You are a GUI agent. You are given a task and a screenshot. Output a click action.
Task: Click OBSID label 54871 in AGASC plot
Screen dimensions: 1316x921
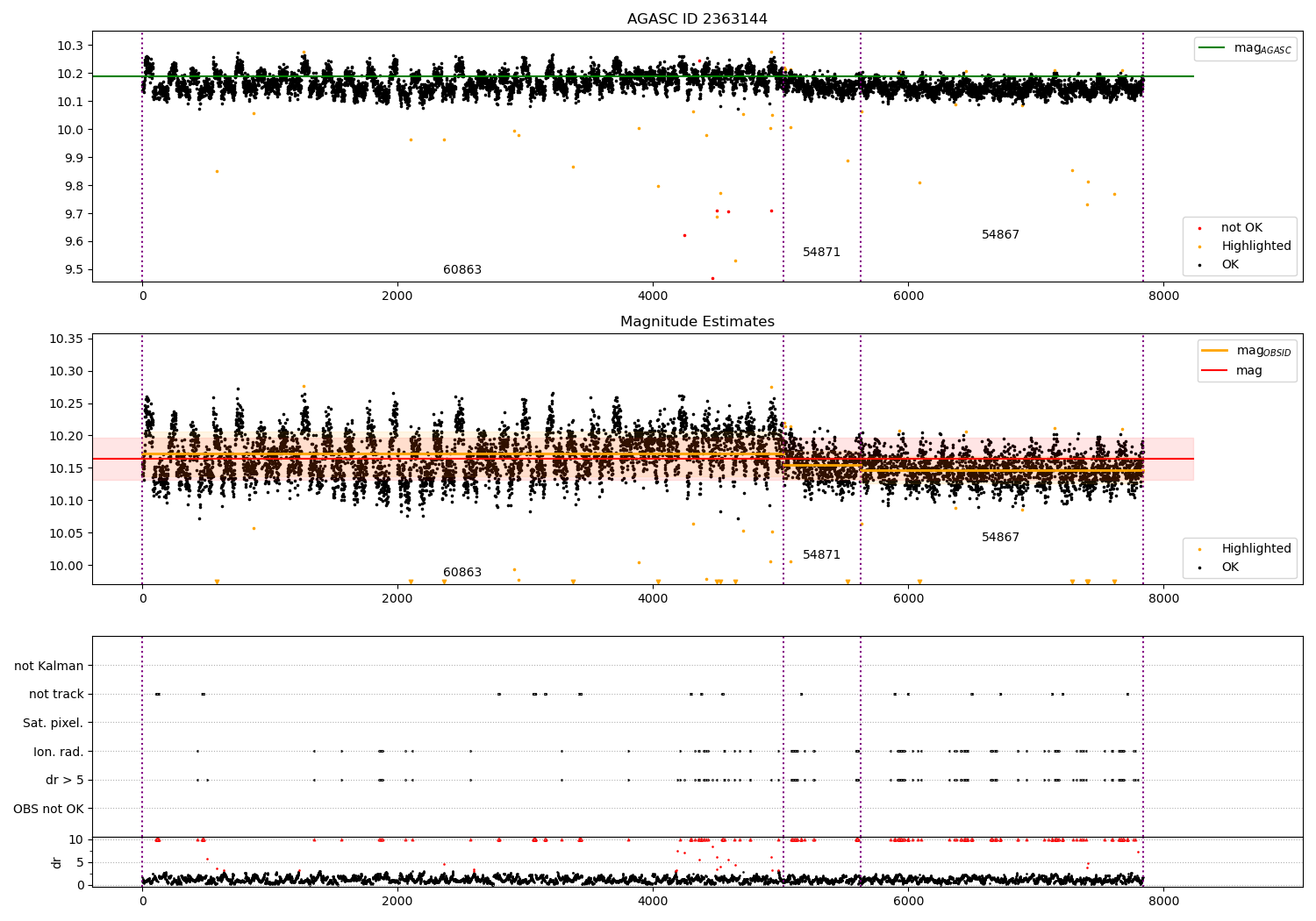[x=821, y=252]
